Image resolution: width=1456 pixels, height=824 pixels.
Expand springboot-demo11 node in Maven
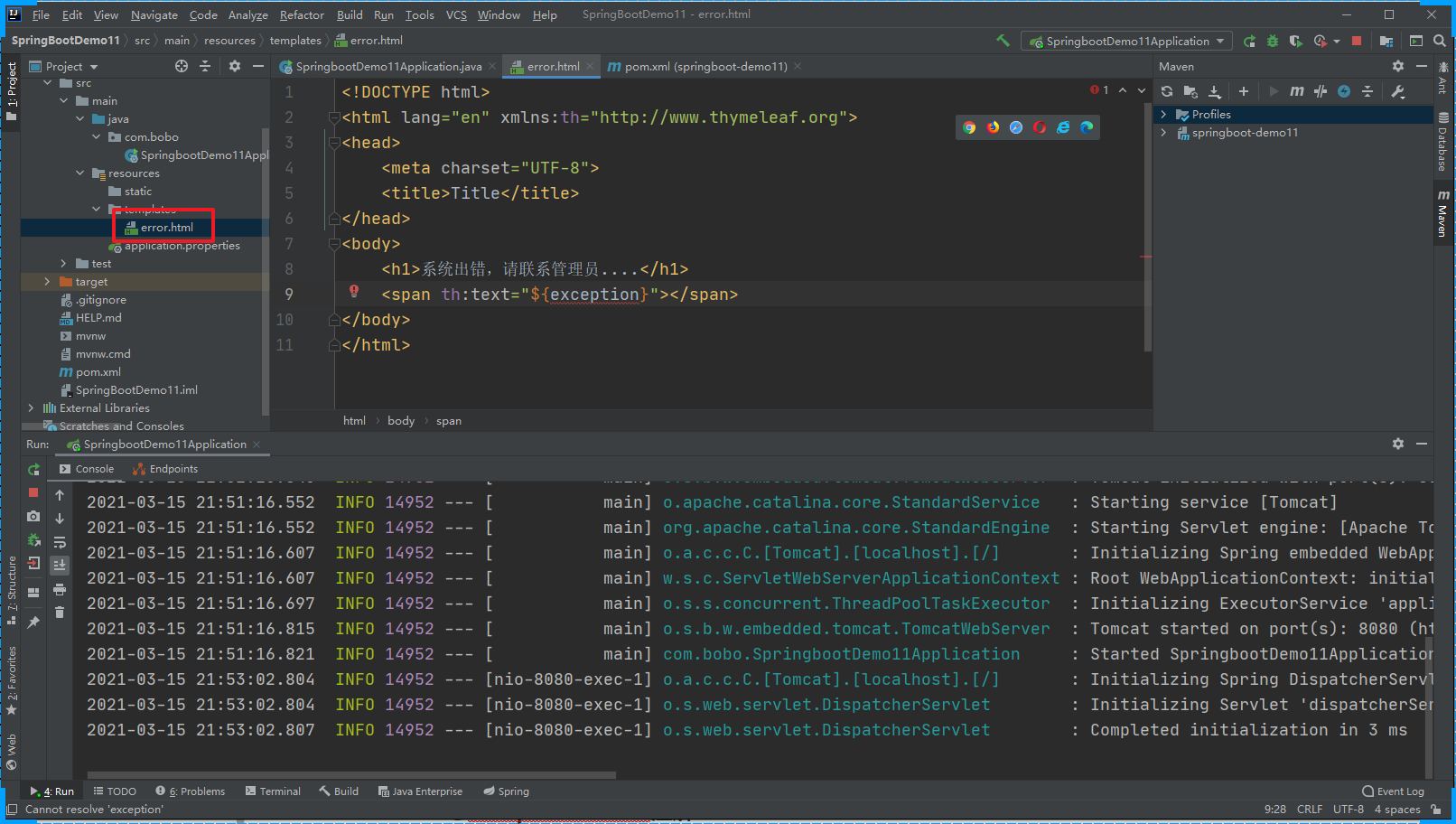pos(1163,133)
